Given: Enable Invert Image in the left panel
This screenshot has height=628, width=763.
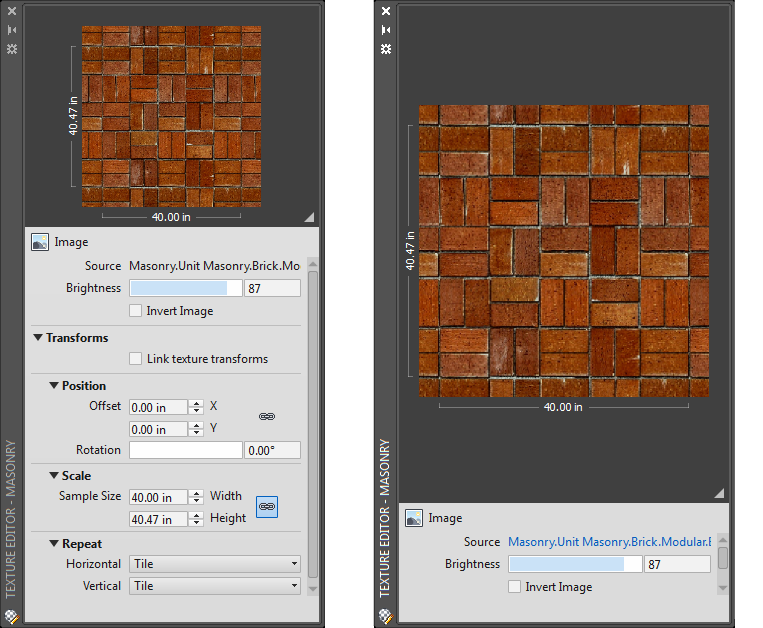Looking at the screenshot, I should click(136, 311).
